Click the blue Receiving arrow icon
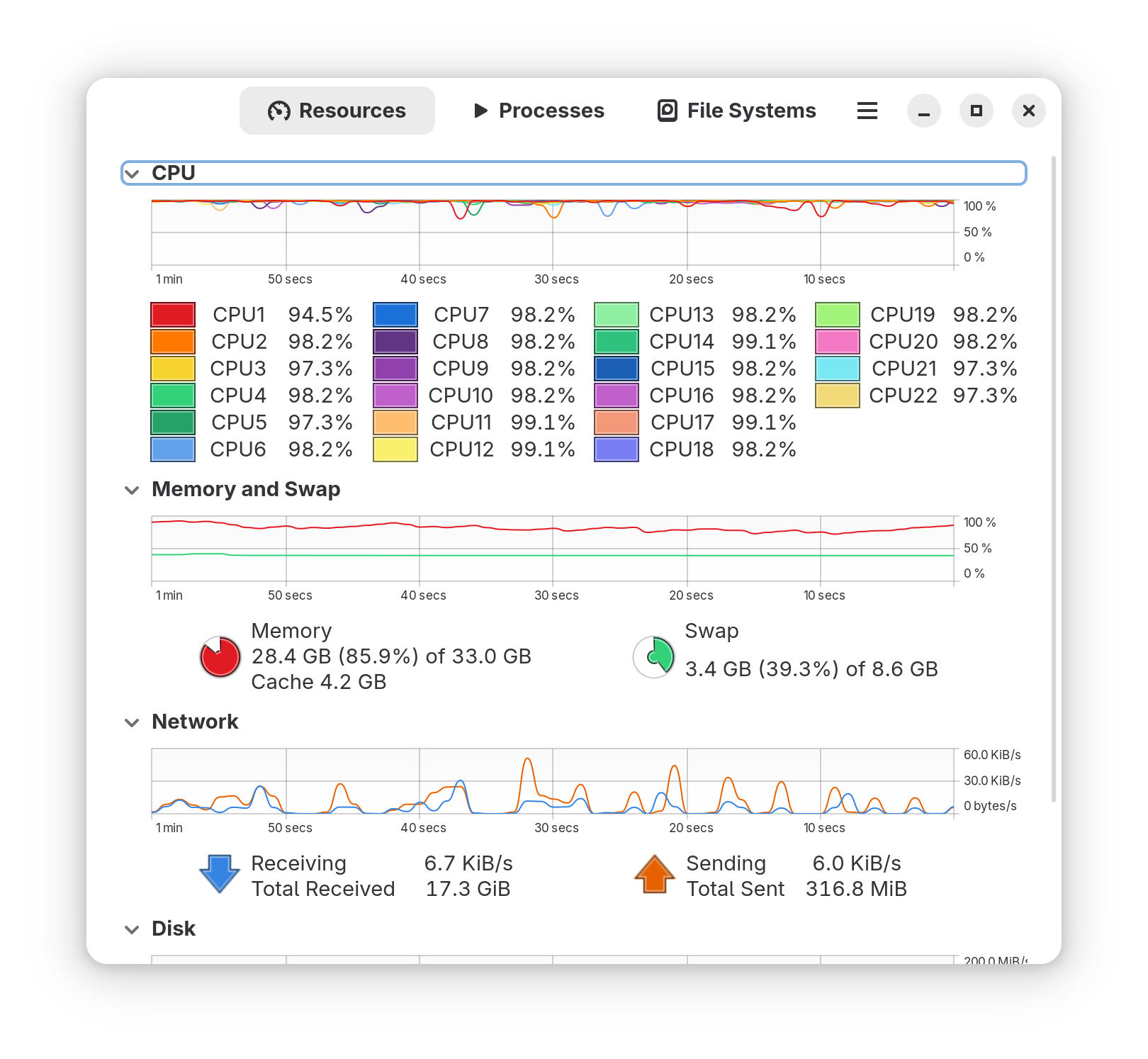This screenshot has height=1059, width=1148. [x=220, y=874]
